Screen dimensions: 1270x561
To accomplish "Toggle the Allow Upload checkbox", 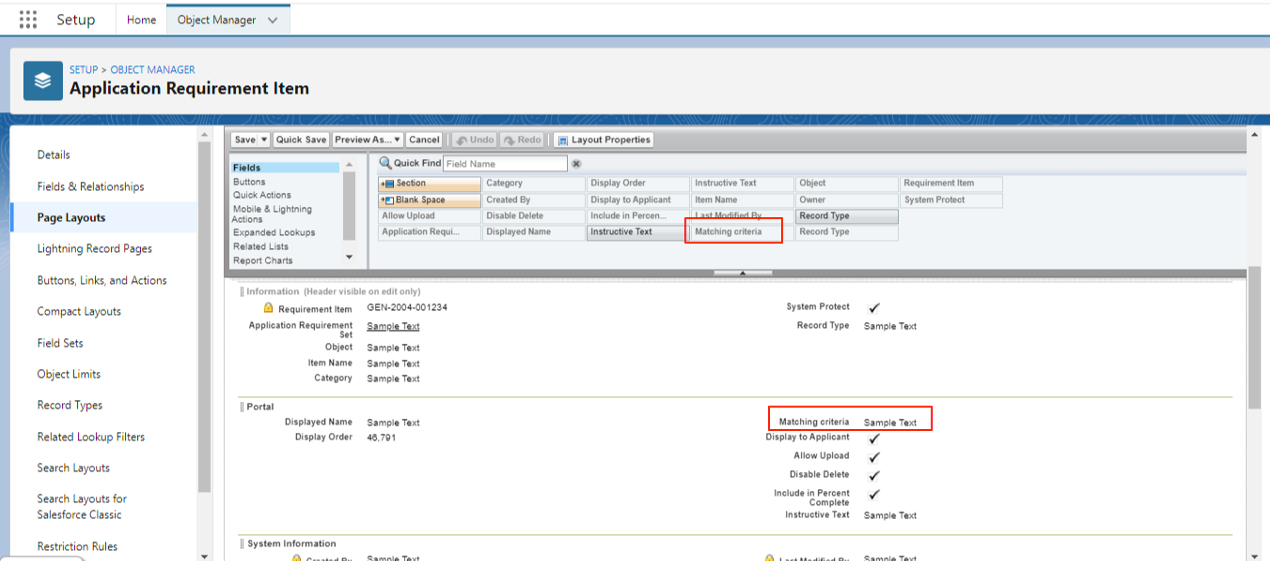I will pyautogui.click(x=874, y=457).
